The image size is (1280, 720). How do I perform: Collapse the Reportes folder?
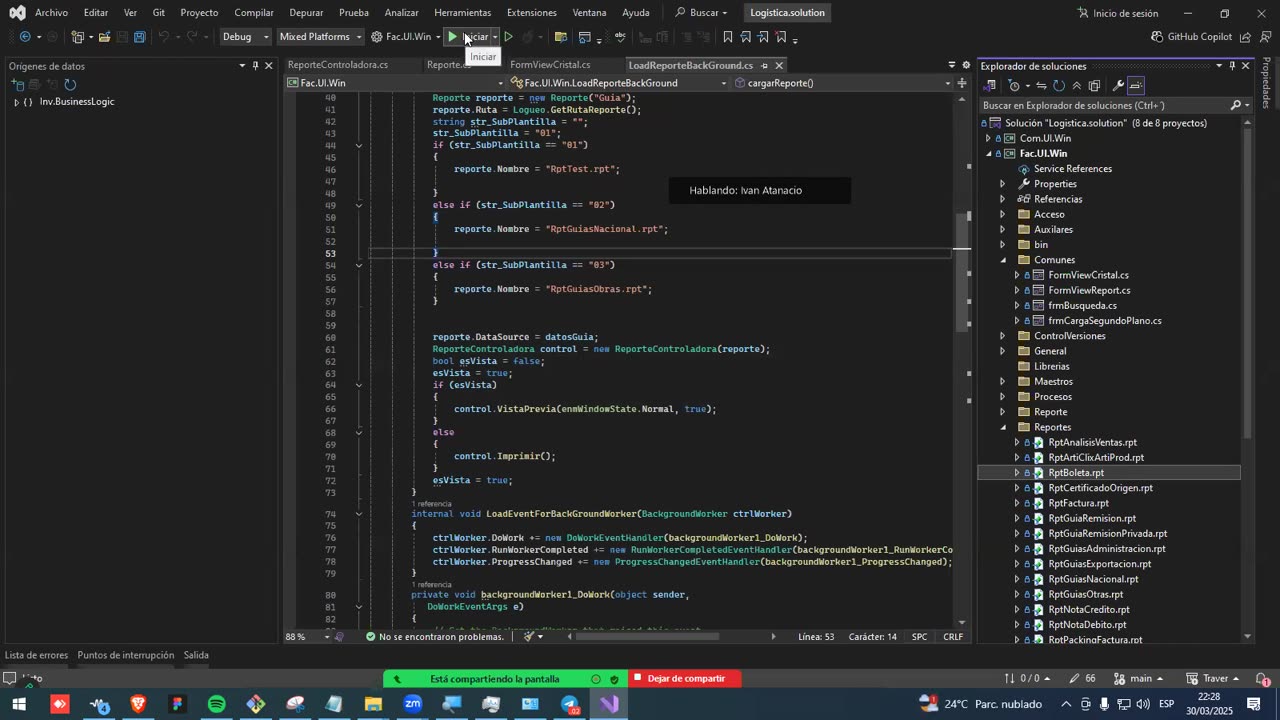coord(1002,427)
